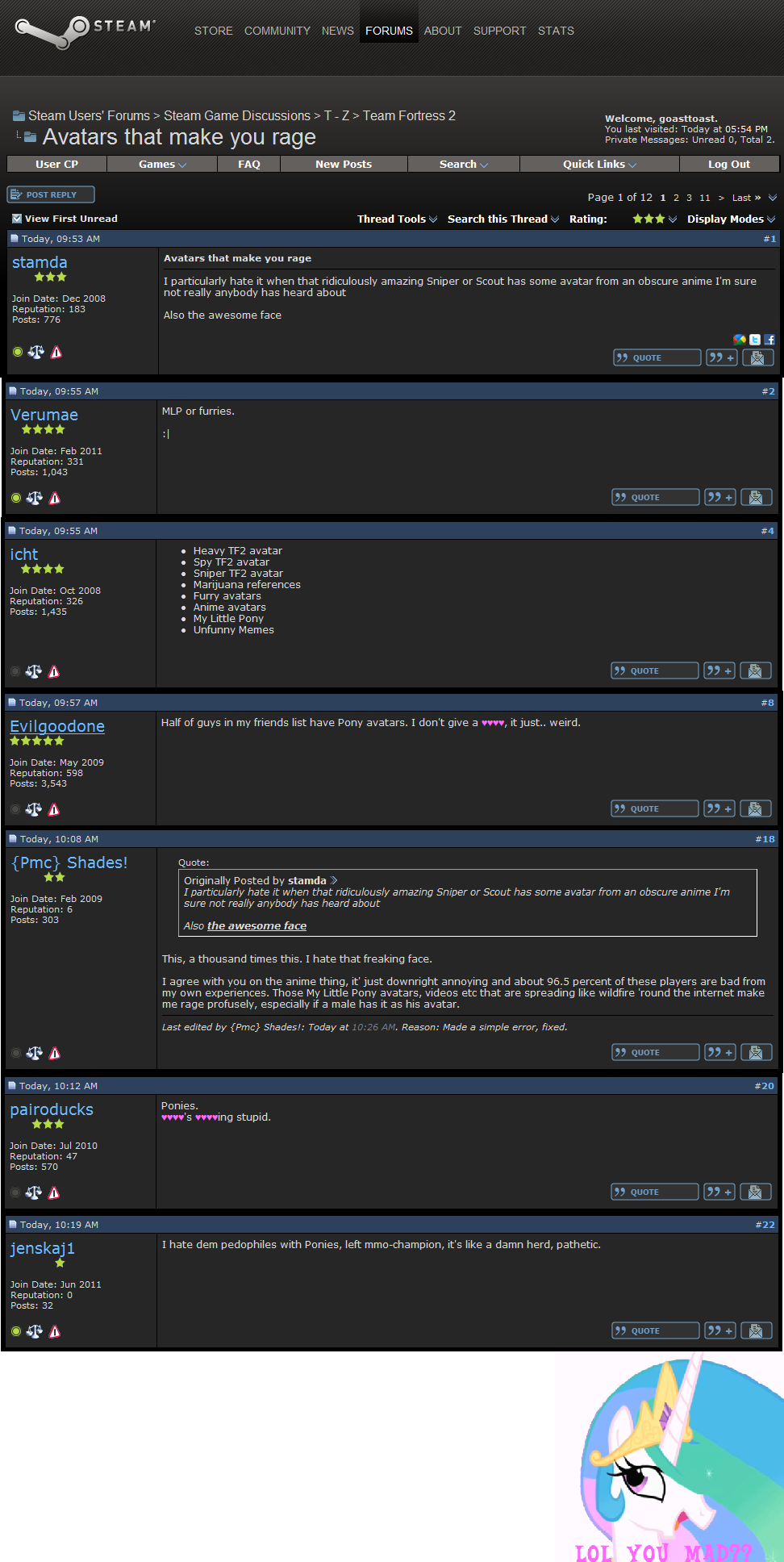Open the Team Fortress 2 breadcrumb link
Viewport: 784px width, 1562px height.
tap(409, 115)
